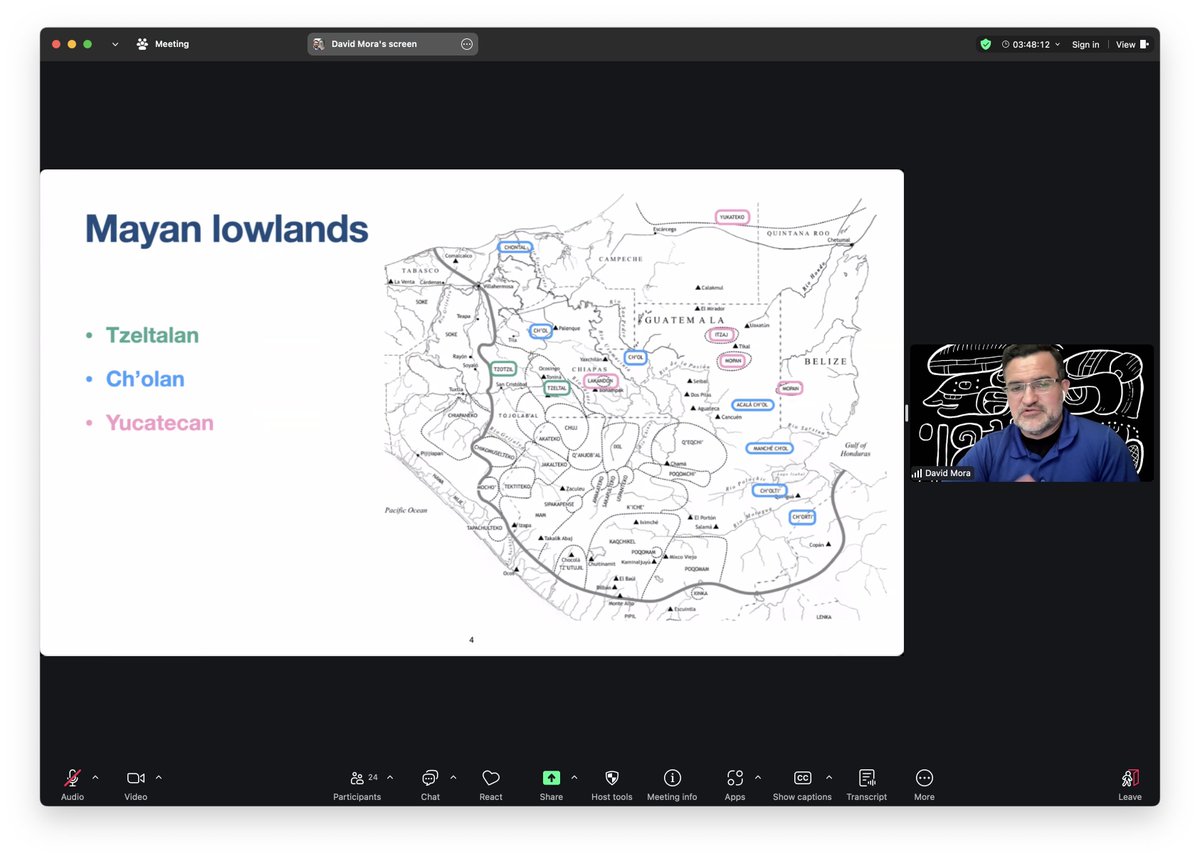Screen dimensions: 1200x859
Task: Click the Leave meeting icon
Action: pos(1130,778)
